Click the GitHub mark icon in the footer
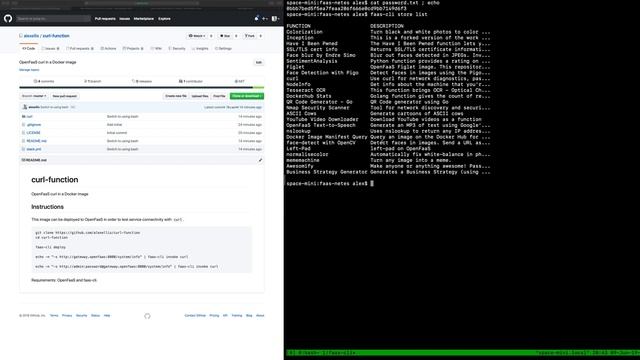 [x=147, y=316]
